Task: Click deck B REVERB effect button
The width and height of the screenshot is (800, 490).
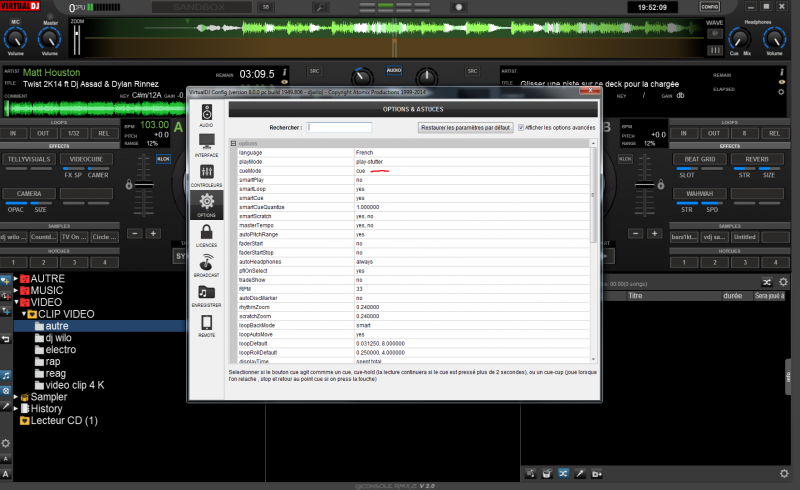Action: [x=757, y=159]
